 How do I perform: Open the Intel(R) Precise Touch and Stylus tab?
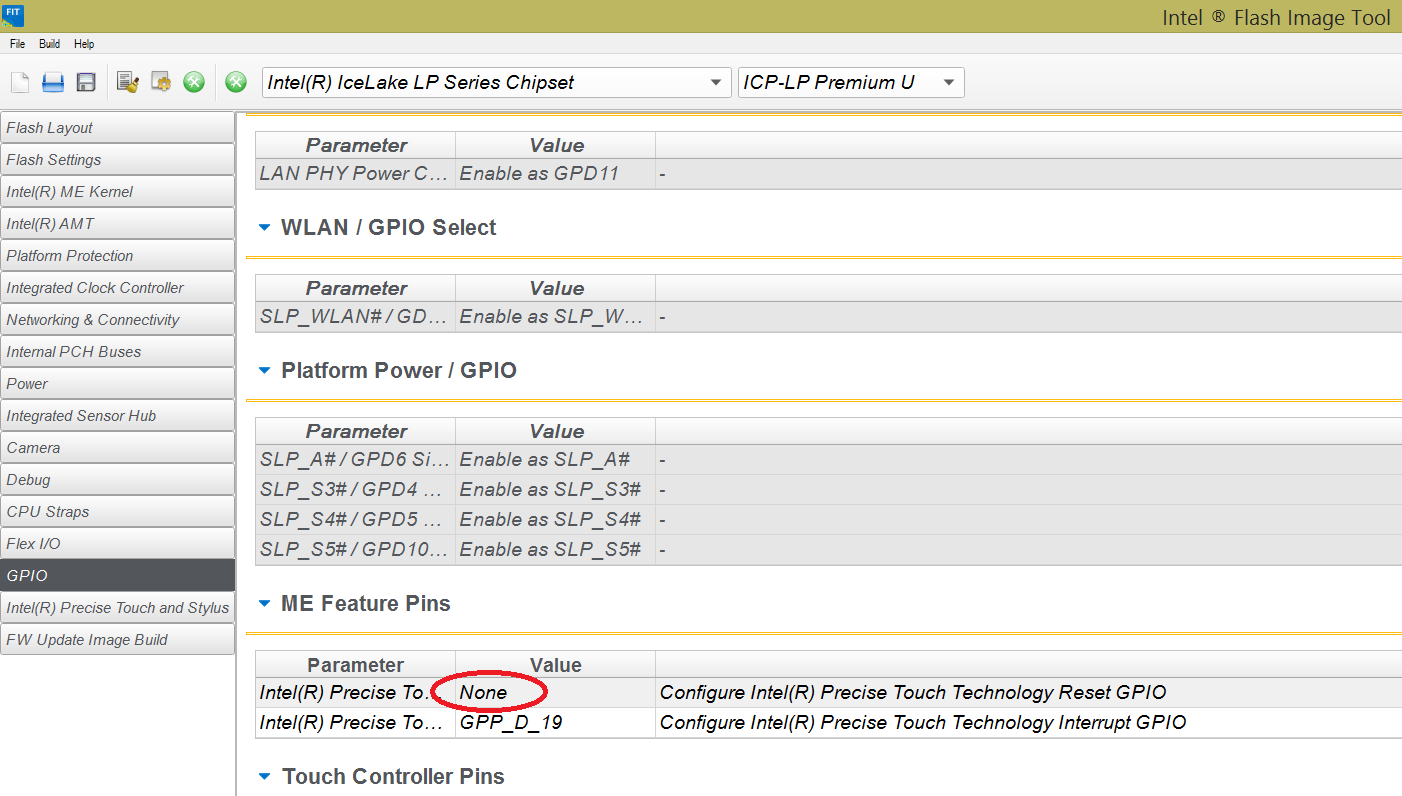click(x=118, y=608)
